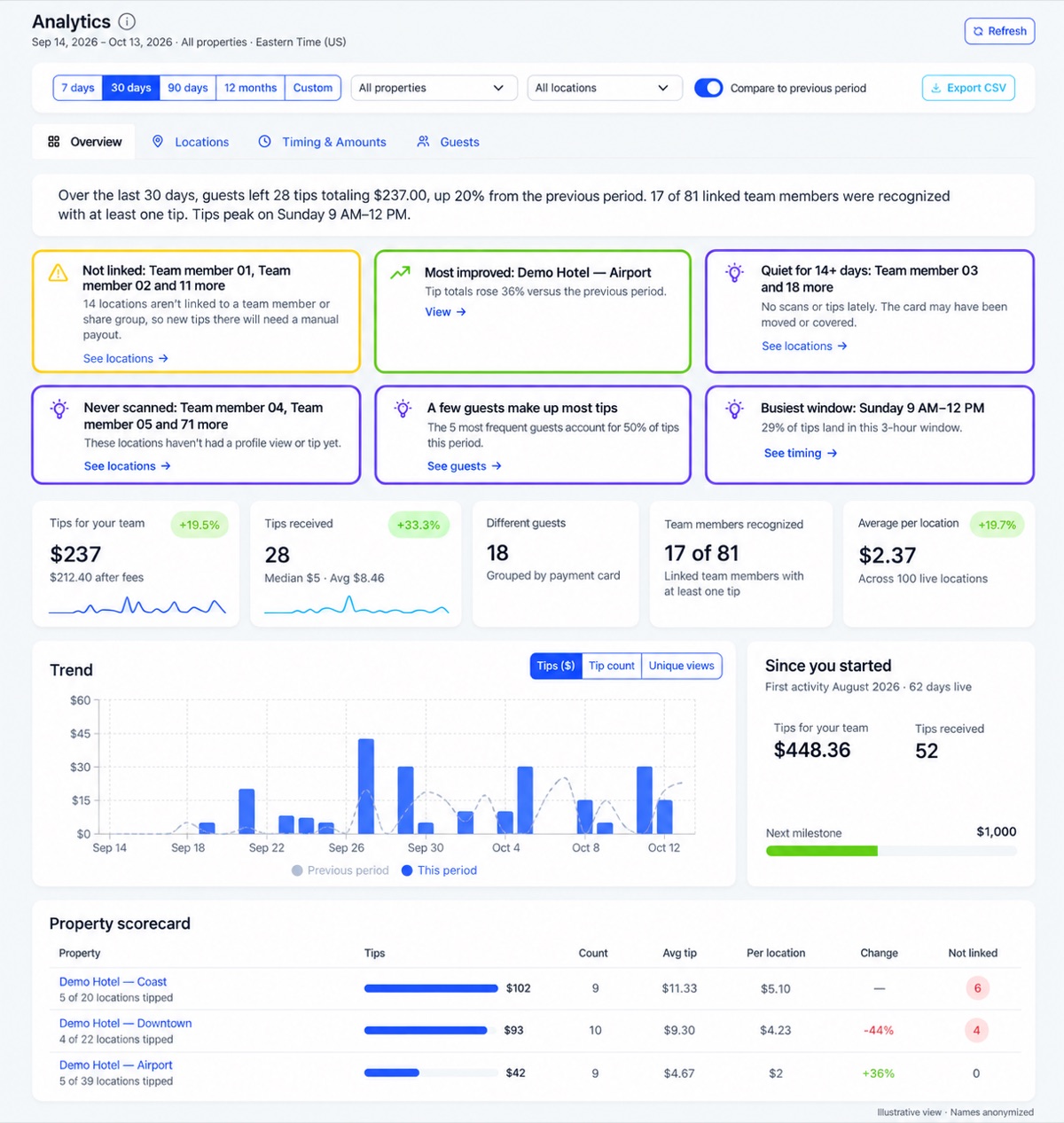Click the +19.5% change badge
The height and width of the screenshot is (1123, 1064).
pos(199,525)
